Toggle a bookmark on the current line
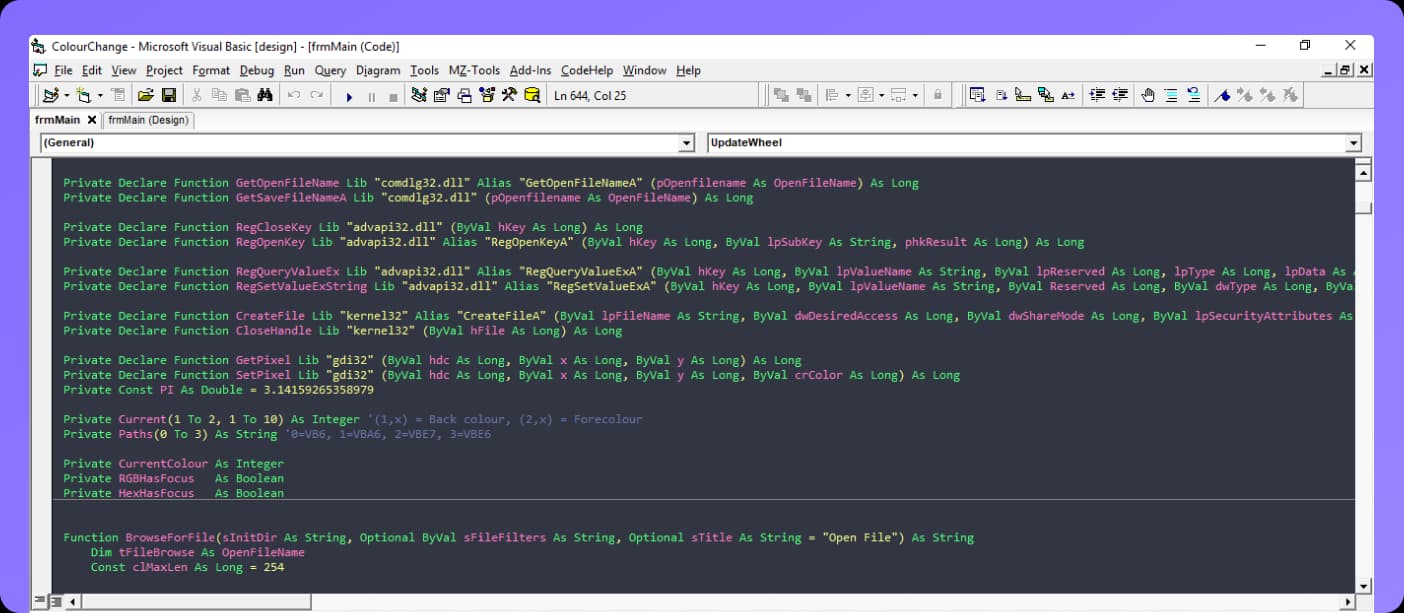The height and width of the screenshot is (613, 1404). pyautogui.click(x=1222, y=95)
